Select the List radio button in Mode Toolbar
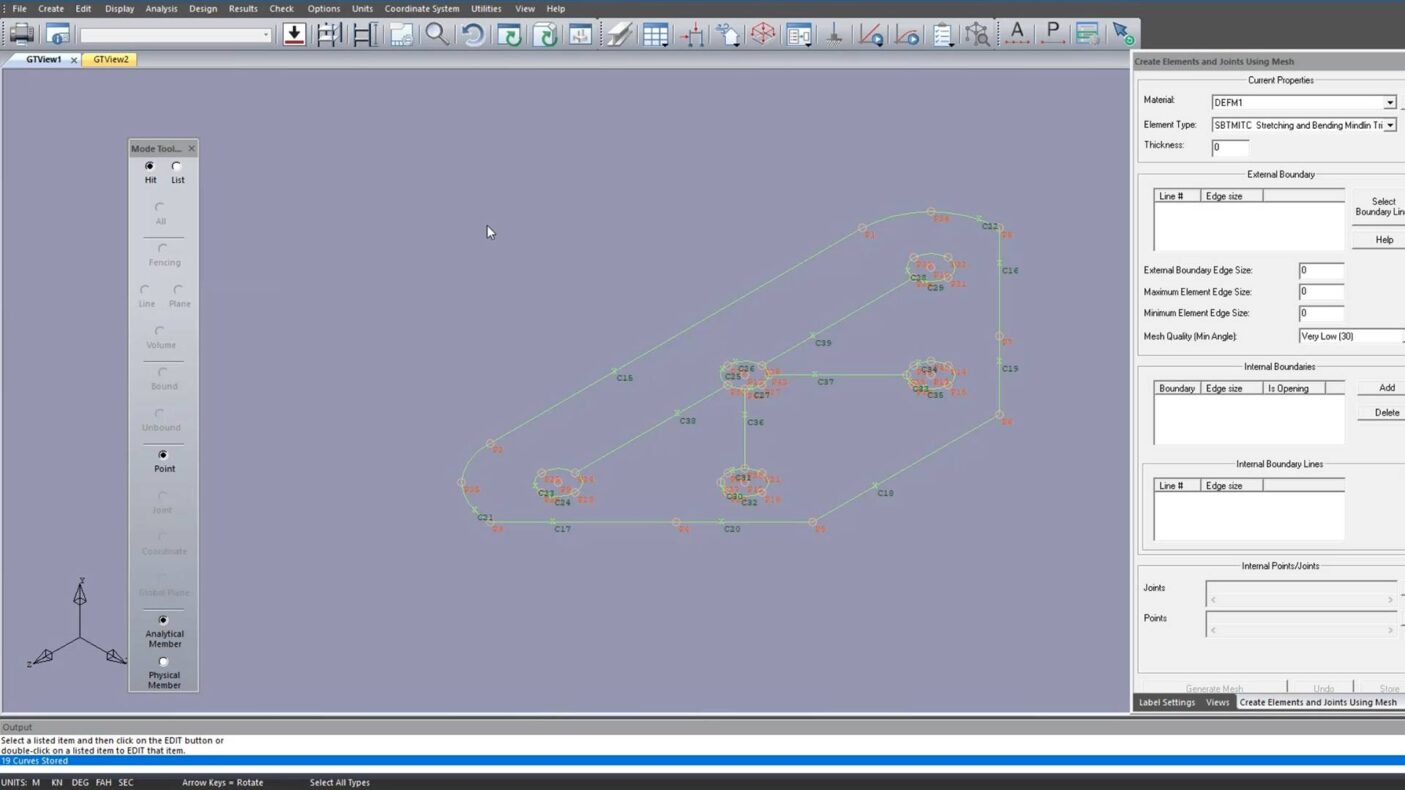Viewport: 1405px width, 790px height. coord(176,166)
